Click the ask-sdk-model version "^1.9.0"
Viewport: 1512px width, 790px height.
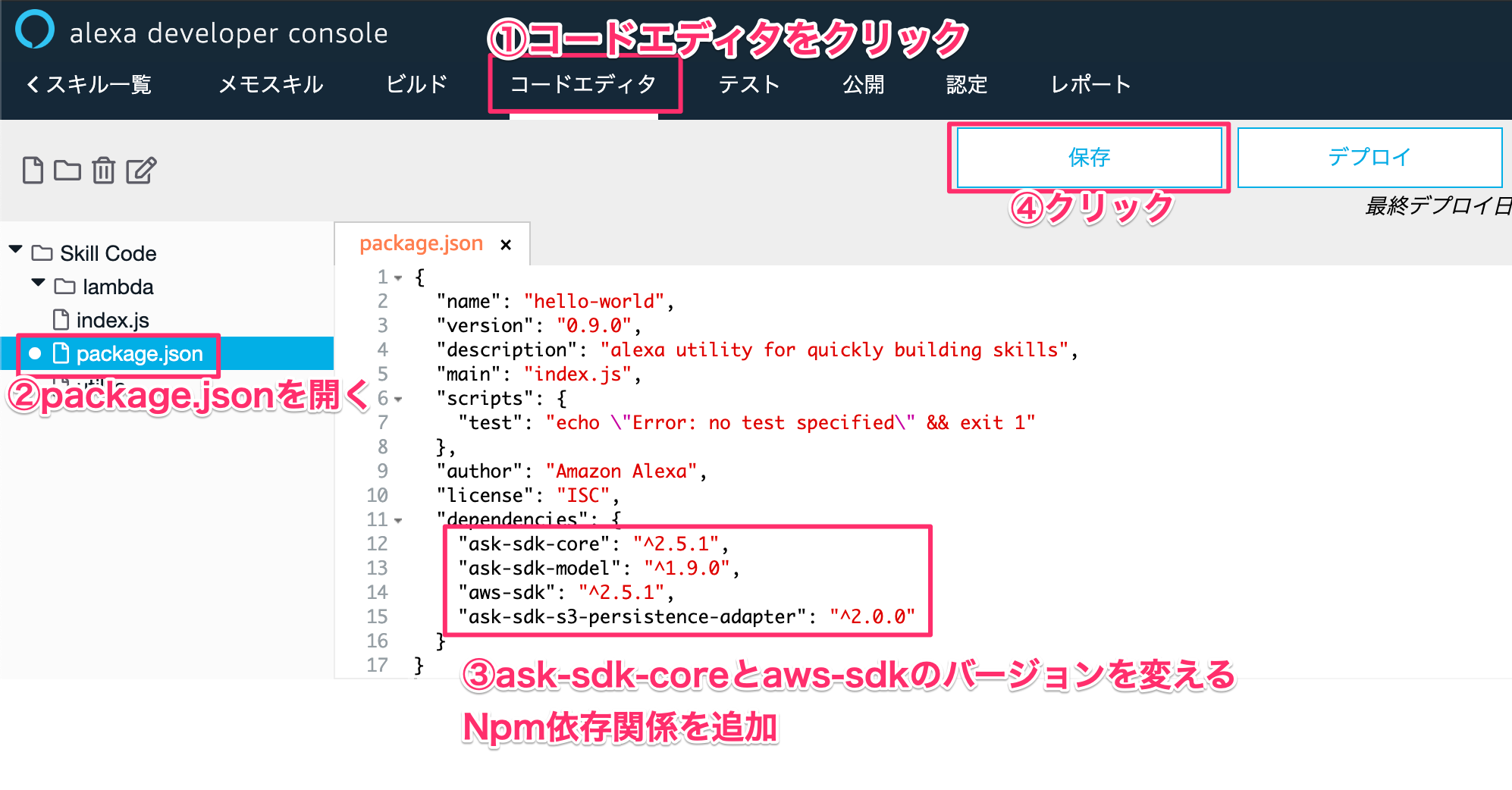click(687, 568)
